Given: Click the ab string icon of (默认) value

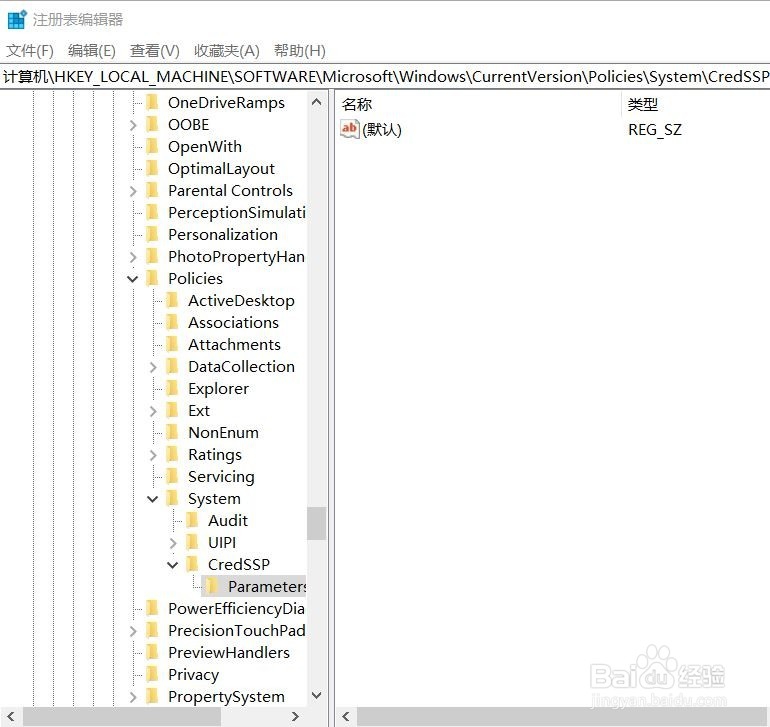Looking at the screenshot, I should (350, 129).
